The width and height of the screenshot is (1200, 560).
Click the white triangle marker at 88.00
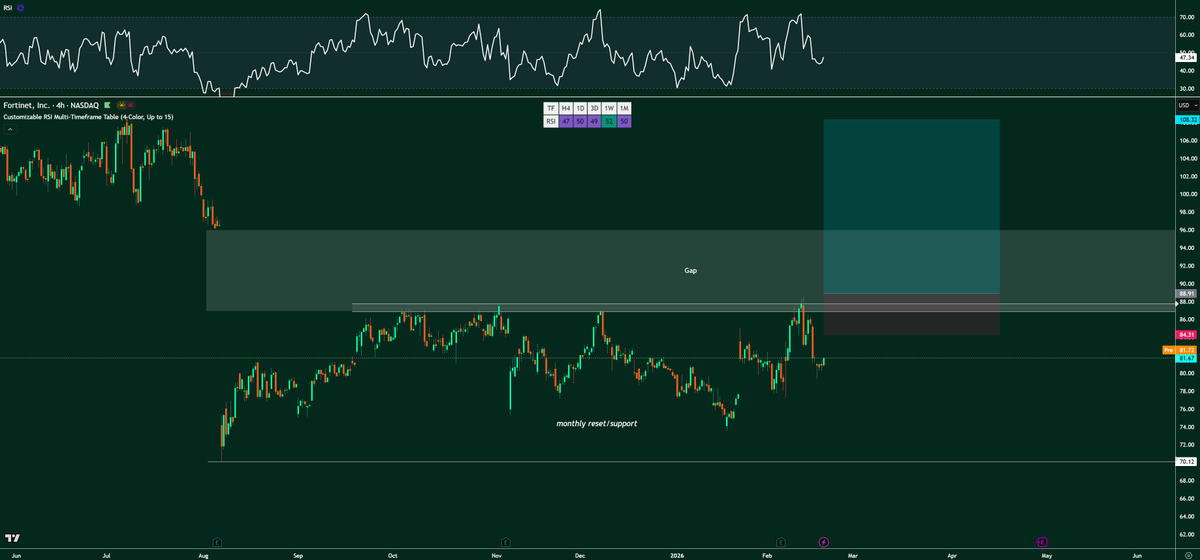[1176, 303]
